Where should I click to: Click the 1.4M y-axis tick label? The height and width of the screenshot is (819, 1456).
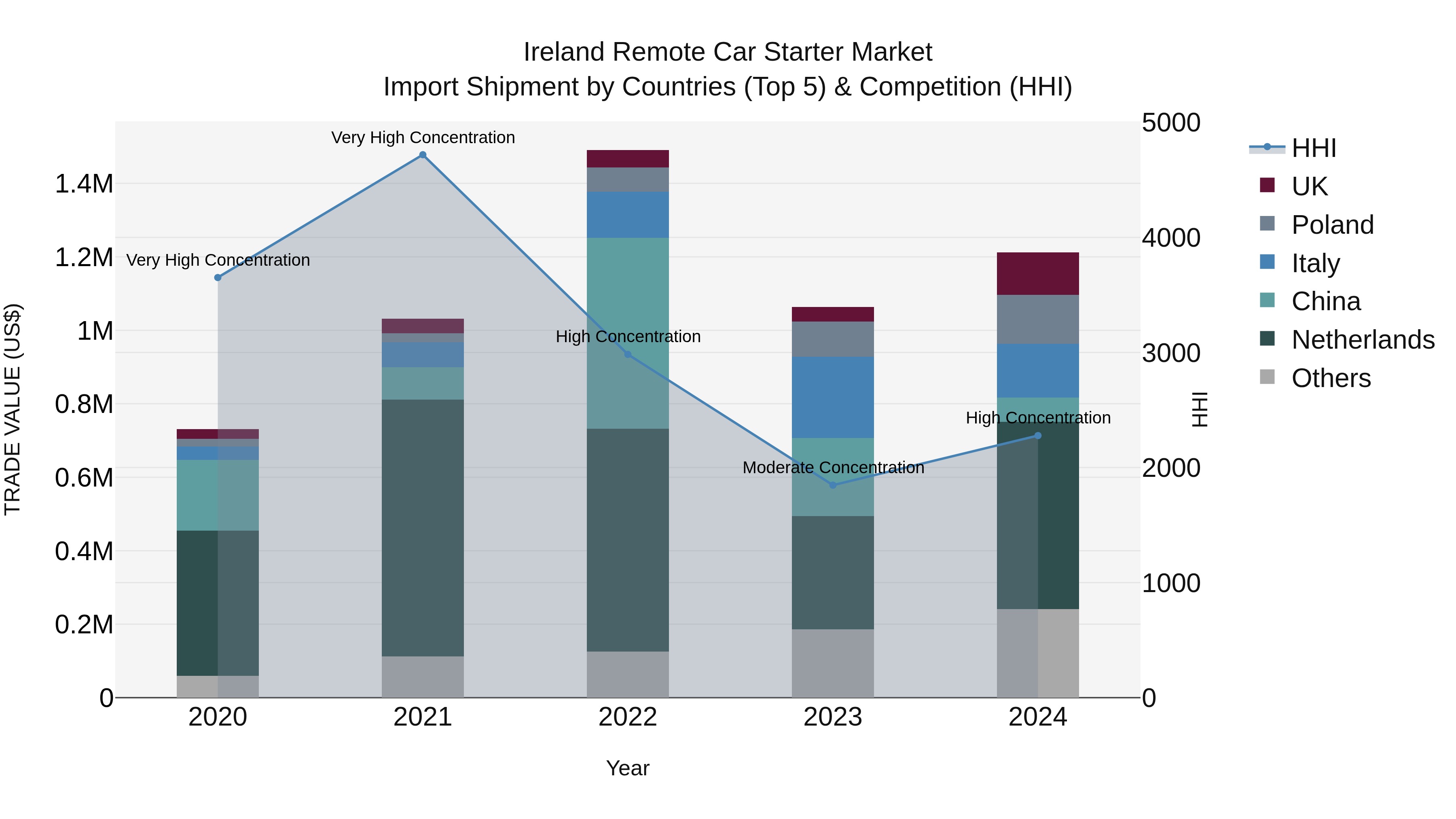tap(84, 184)
